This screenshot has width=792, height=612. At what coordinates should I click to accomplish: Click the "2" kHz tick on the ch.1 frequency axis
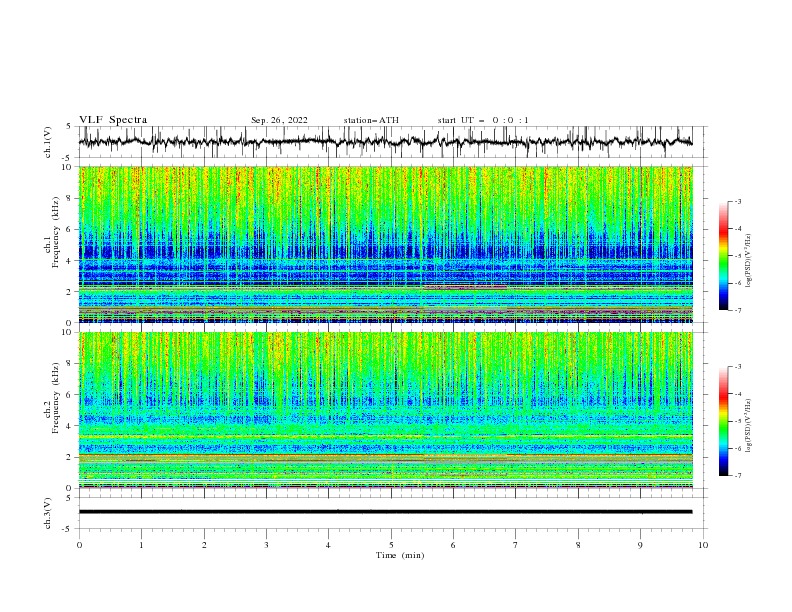[x=70, y=291]
